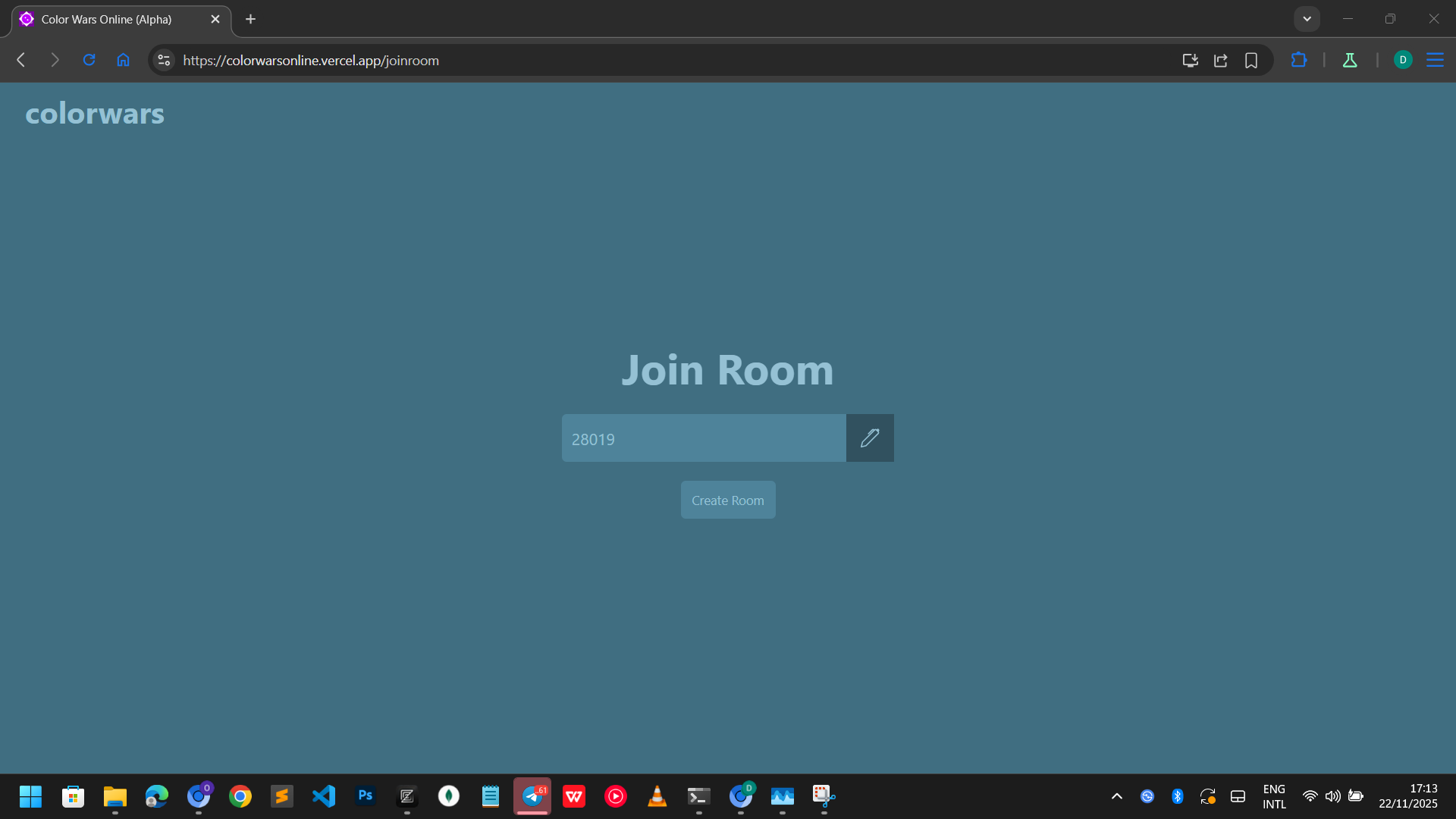1456x819 pixels.
Task: Expand the tab search dropdown
Action: click(x=1307, y=19)
